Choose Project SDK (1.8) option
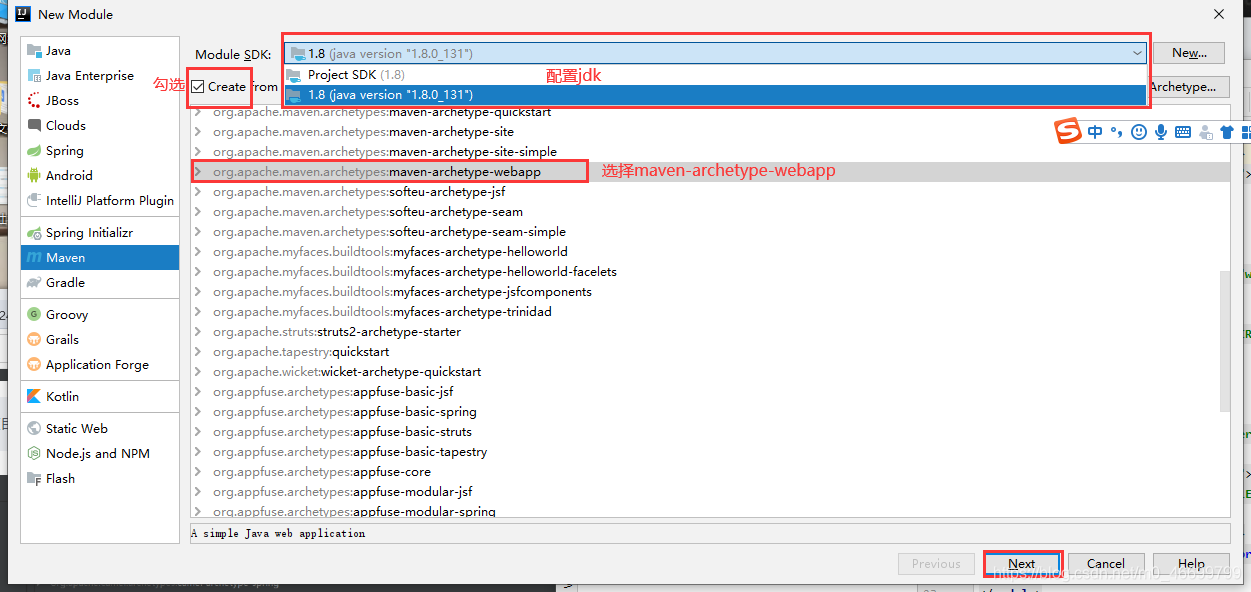The width and height of the screenshot is (1251, 592). 715,75
